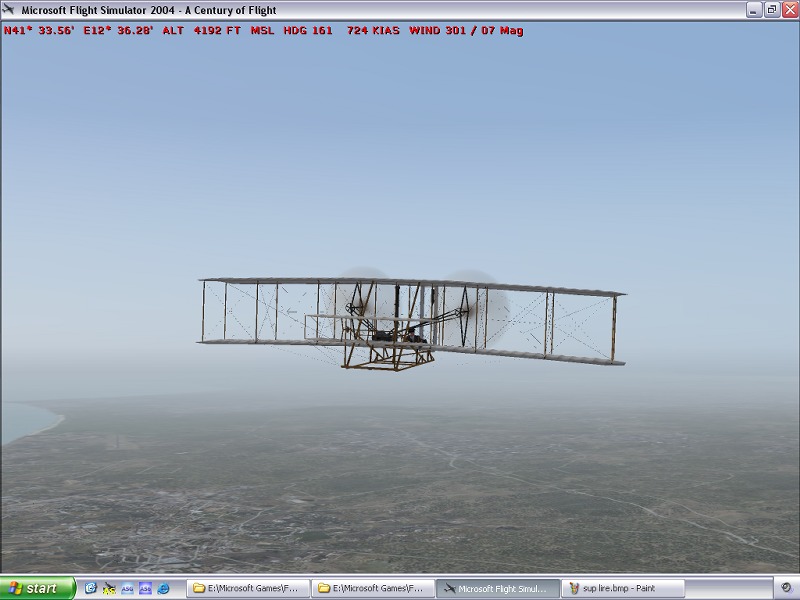The width and height of the screenshot is (800, 600).
Task: Restore down the Flight Simulator window
Action: (x=771, y=9)
